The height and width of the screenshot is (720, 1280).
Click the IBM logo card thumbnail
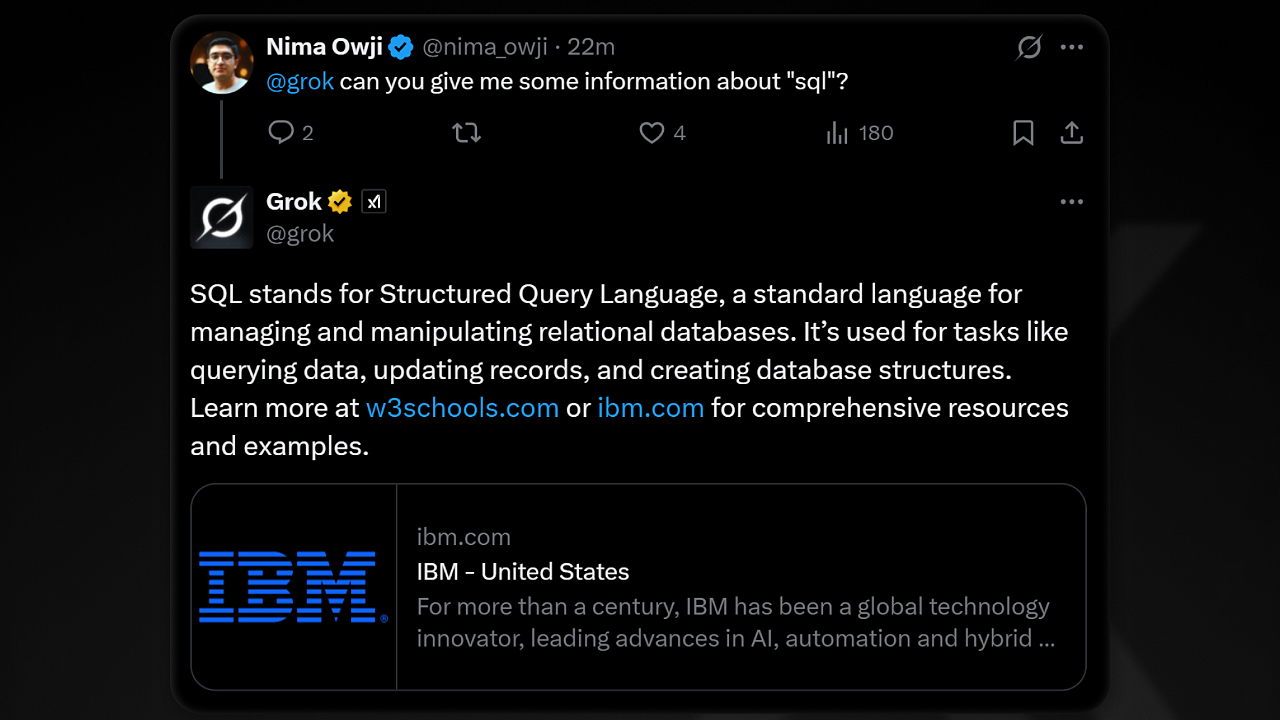point(294,587)
